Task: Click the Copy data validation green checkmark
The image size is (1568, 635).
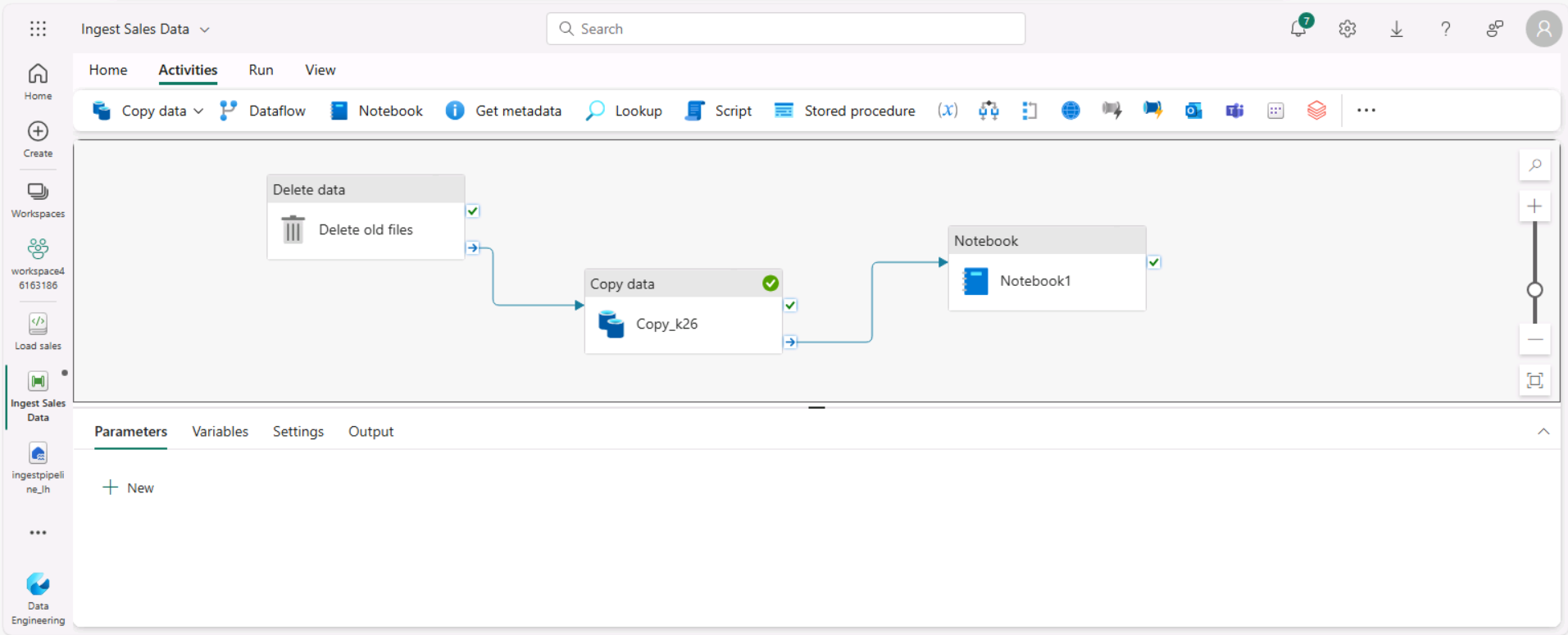Action: 770,283
